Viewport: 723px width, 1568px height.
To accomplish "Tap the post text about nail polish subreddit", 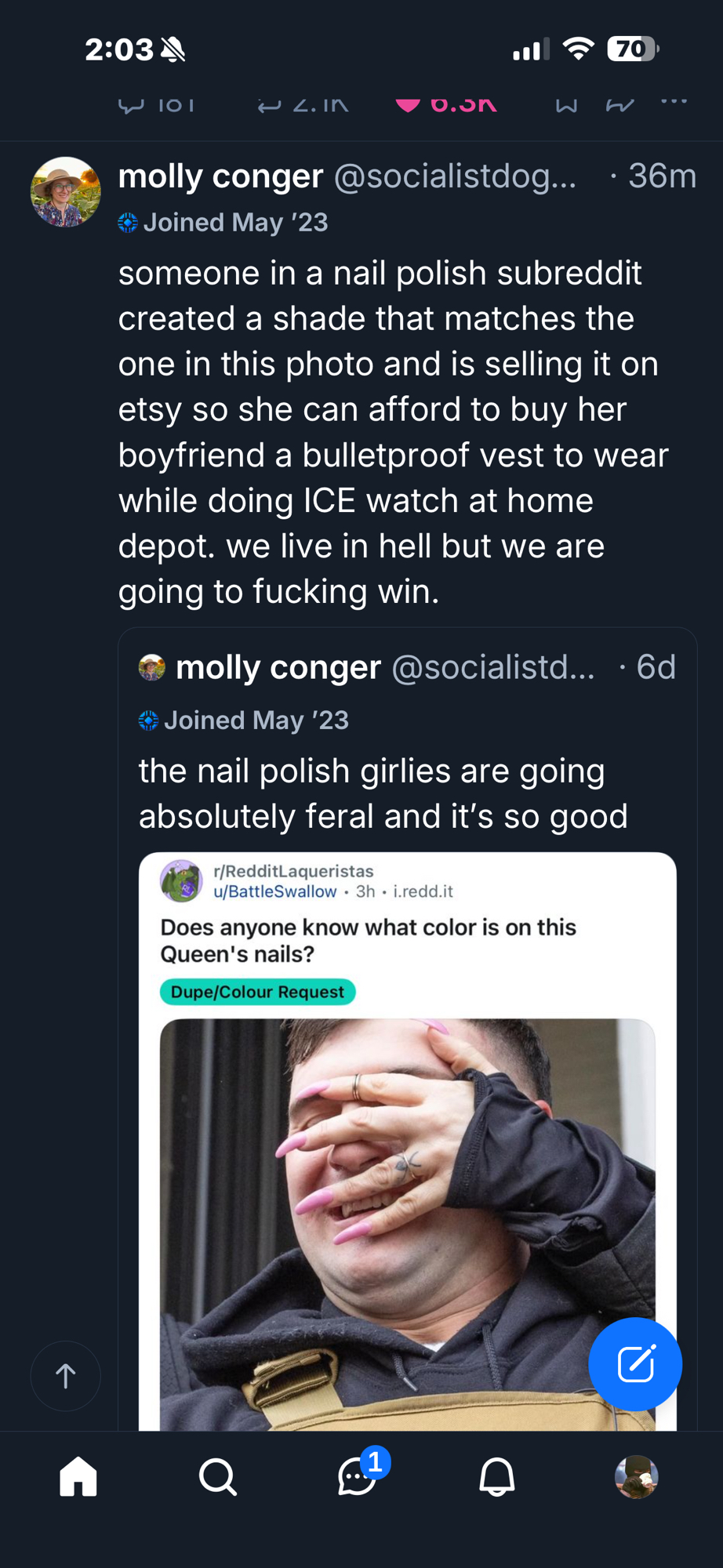I will (392, 432).
